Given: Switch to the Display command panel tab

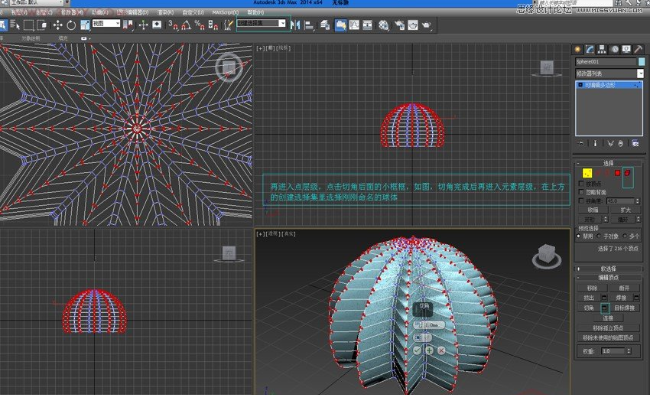Looking at the screenshot, I should click(x=626, y=49).
